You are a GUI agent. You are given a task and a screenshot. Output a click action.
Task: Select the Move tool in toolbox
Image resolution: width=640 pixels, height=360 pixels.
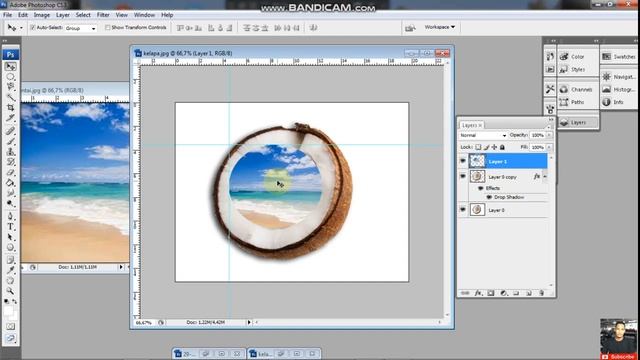click(x=11, y=66)
